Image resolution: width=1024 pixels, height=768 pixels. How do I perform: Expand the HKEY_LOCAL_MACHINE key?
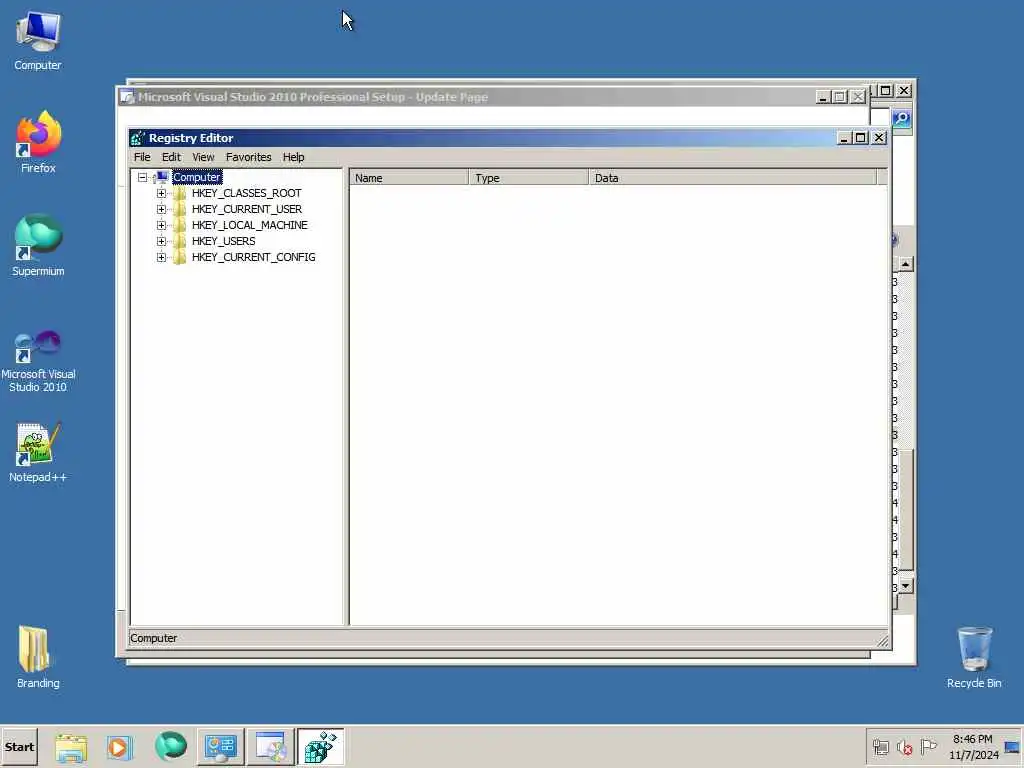(161, 225)
